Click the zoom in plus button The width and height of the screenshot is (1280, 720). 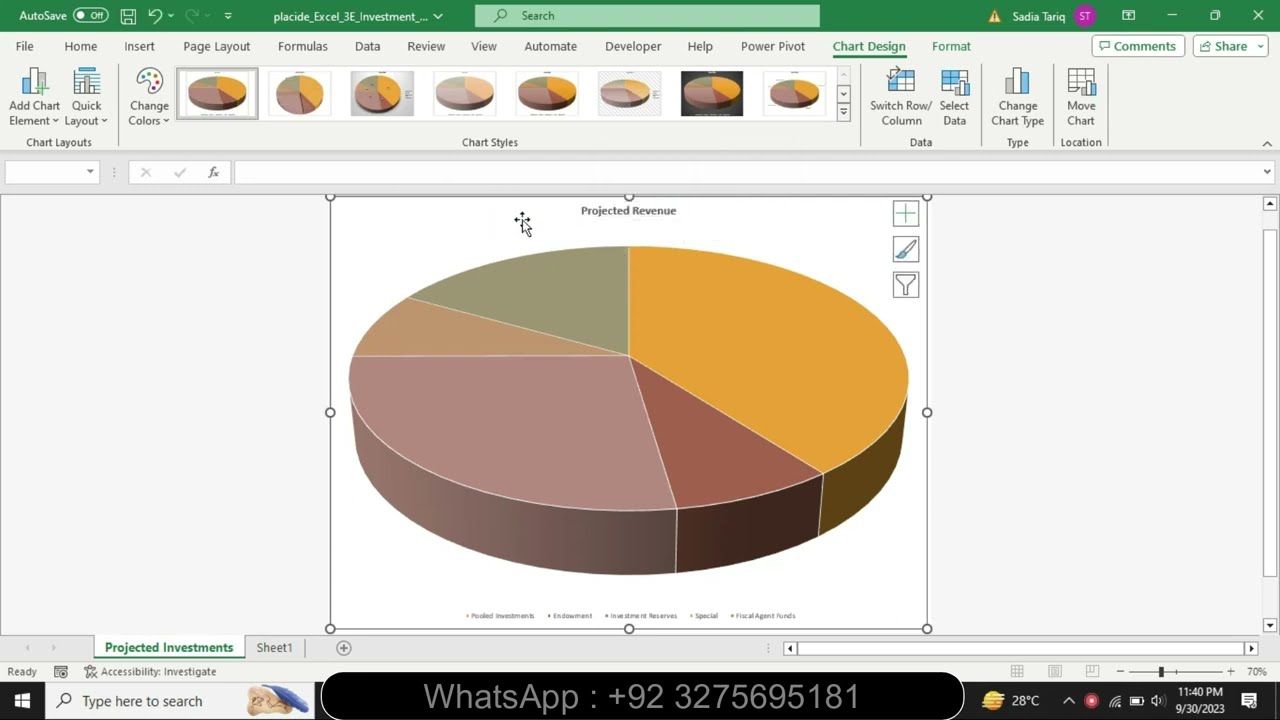(x=1231, y=672)
